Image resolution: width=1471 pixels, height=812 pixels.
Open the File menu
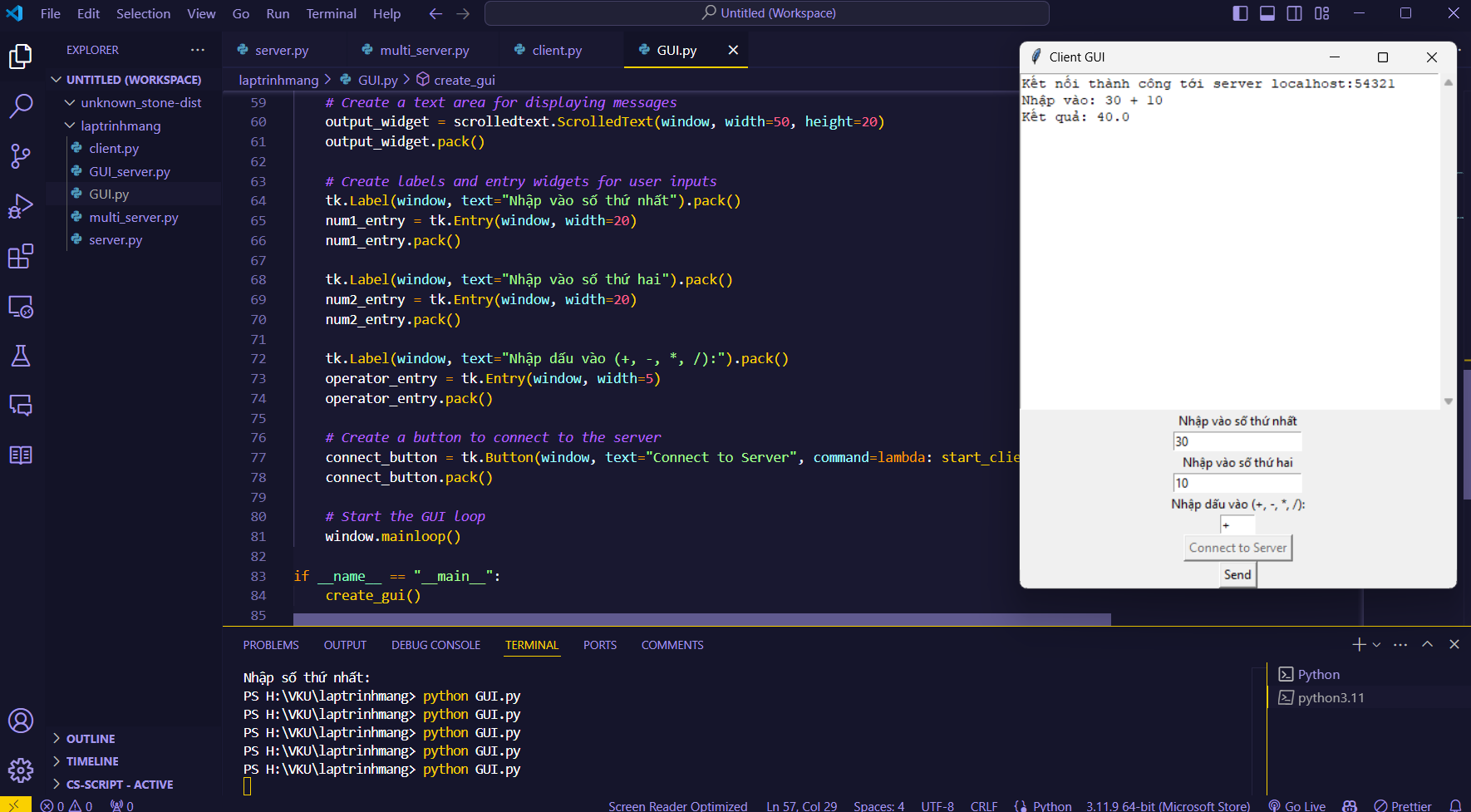click(50, 13)
